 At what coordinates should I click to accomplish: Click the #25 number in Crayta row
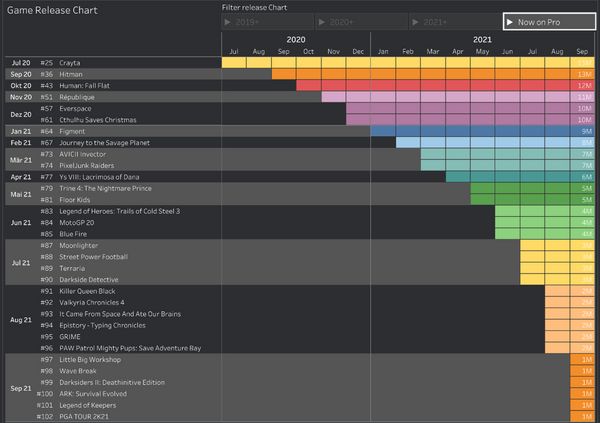[47, 63]
